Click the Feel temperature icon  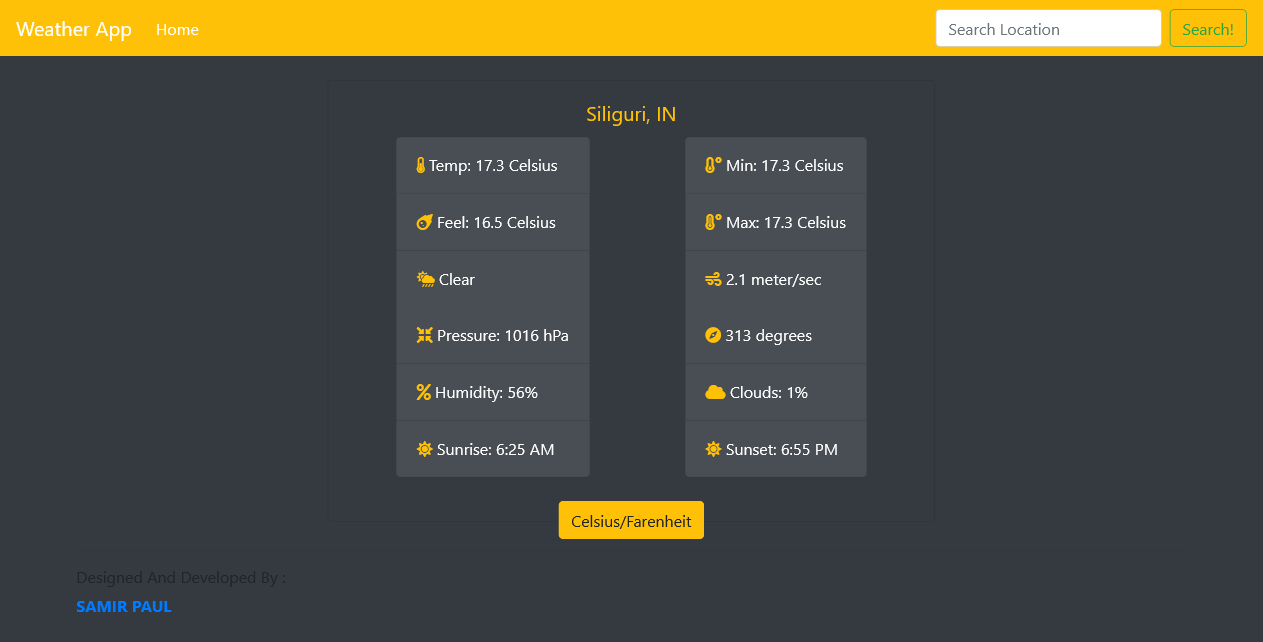pos(424,223)
